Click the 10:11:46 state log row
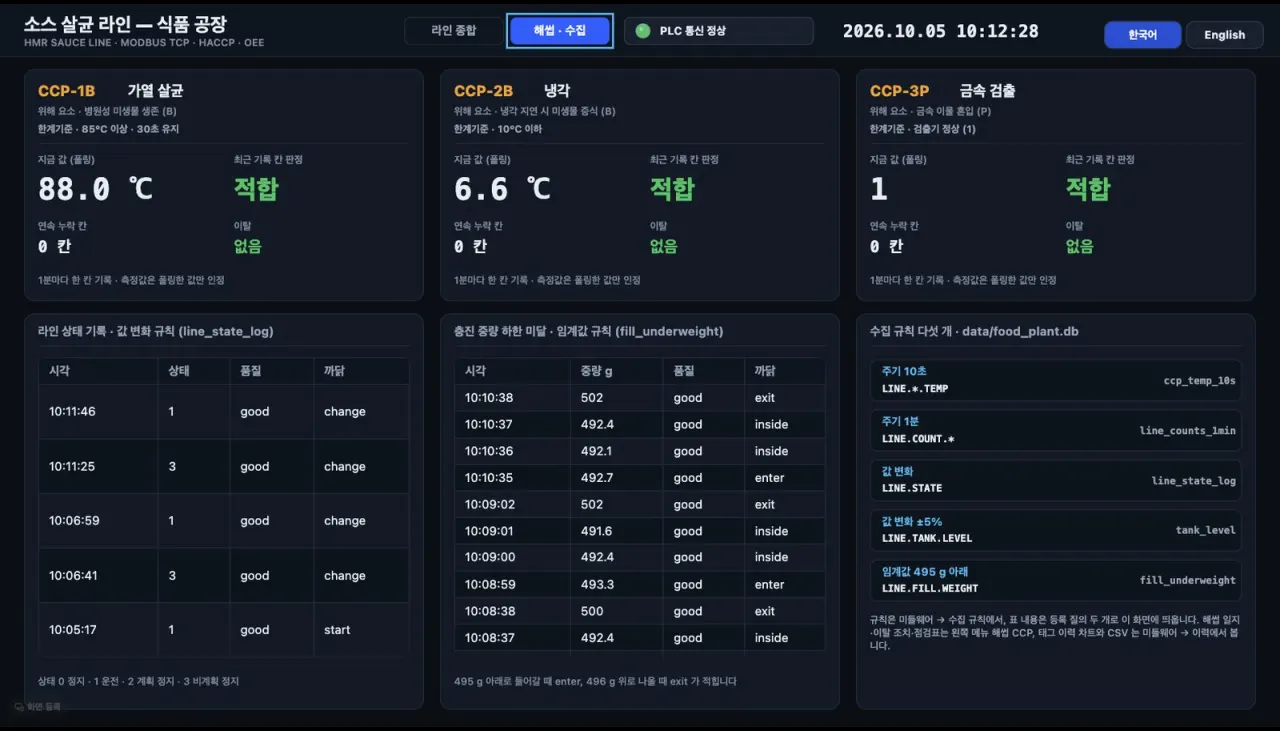 224,412
